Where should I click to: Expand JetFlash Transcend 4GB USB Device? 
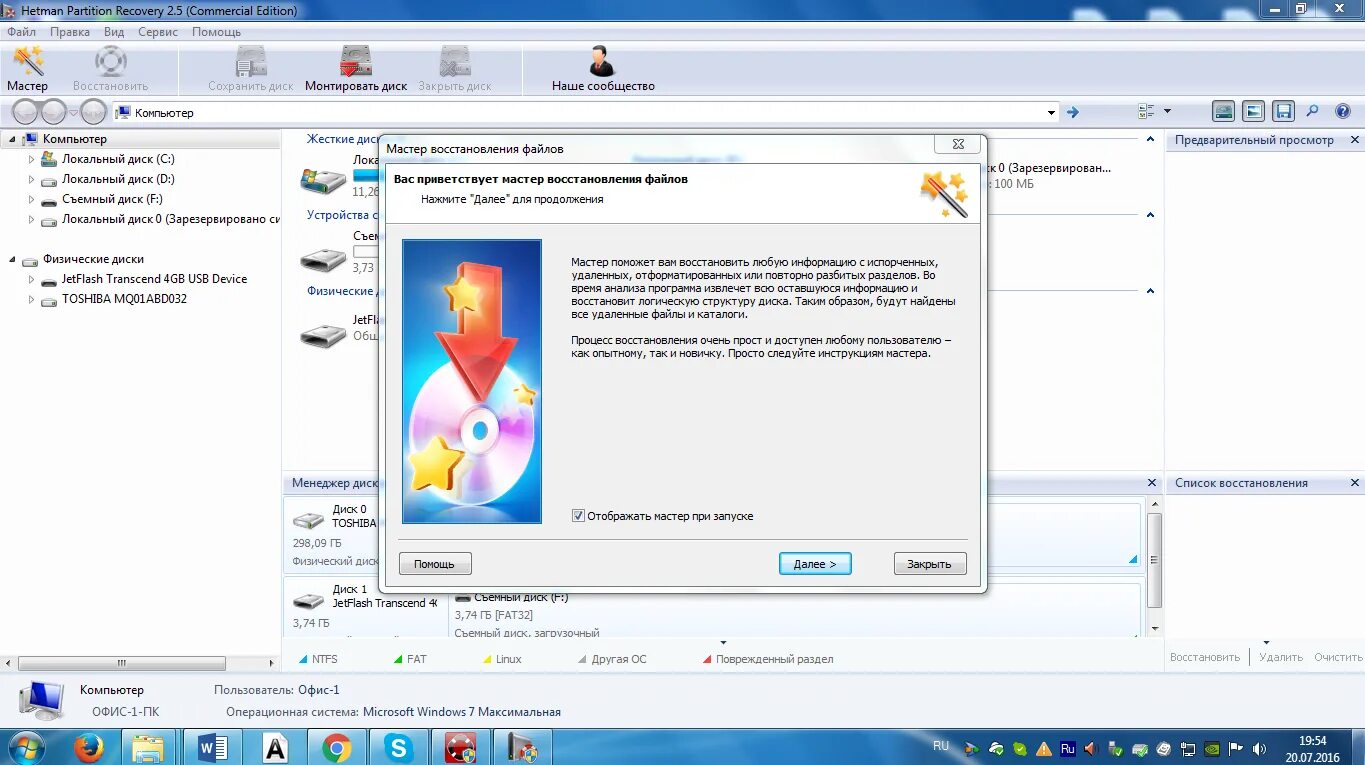click(x=31, y=279)
